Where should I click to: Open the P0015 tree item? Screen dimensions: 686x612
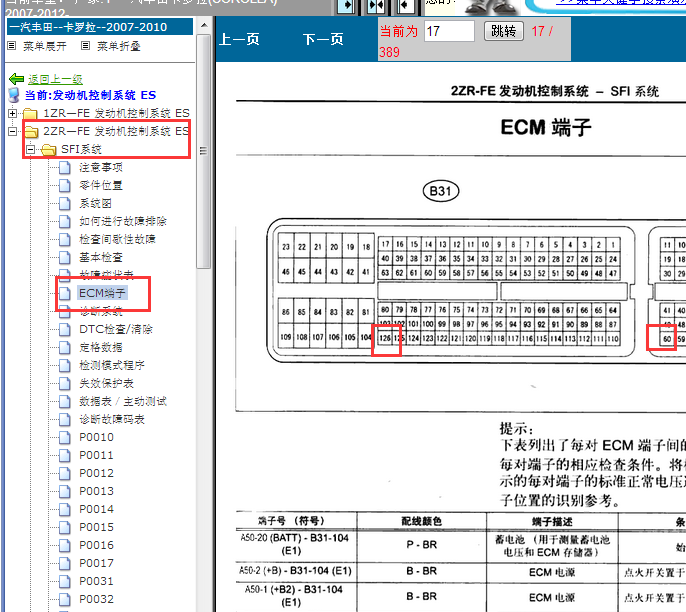pyautogui.click(x=96, y=527)
